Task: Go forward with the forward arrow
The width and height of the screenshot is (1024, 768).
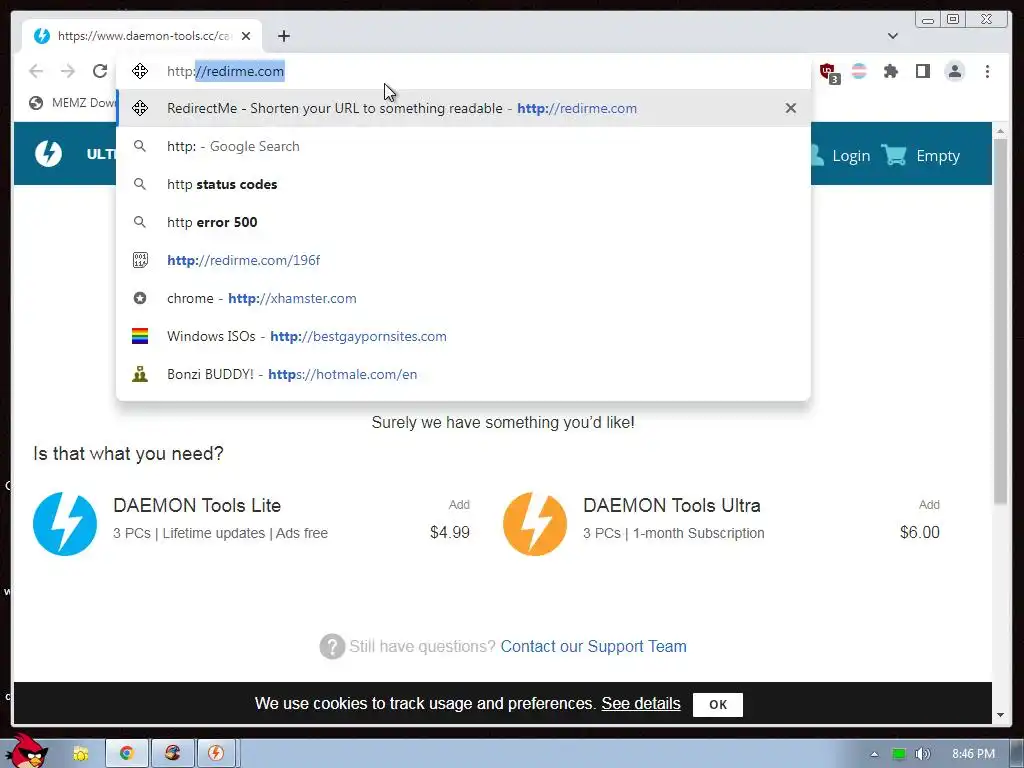Action: click(x=68, y=71)
